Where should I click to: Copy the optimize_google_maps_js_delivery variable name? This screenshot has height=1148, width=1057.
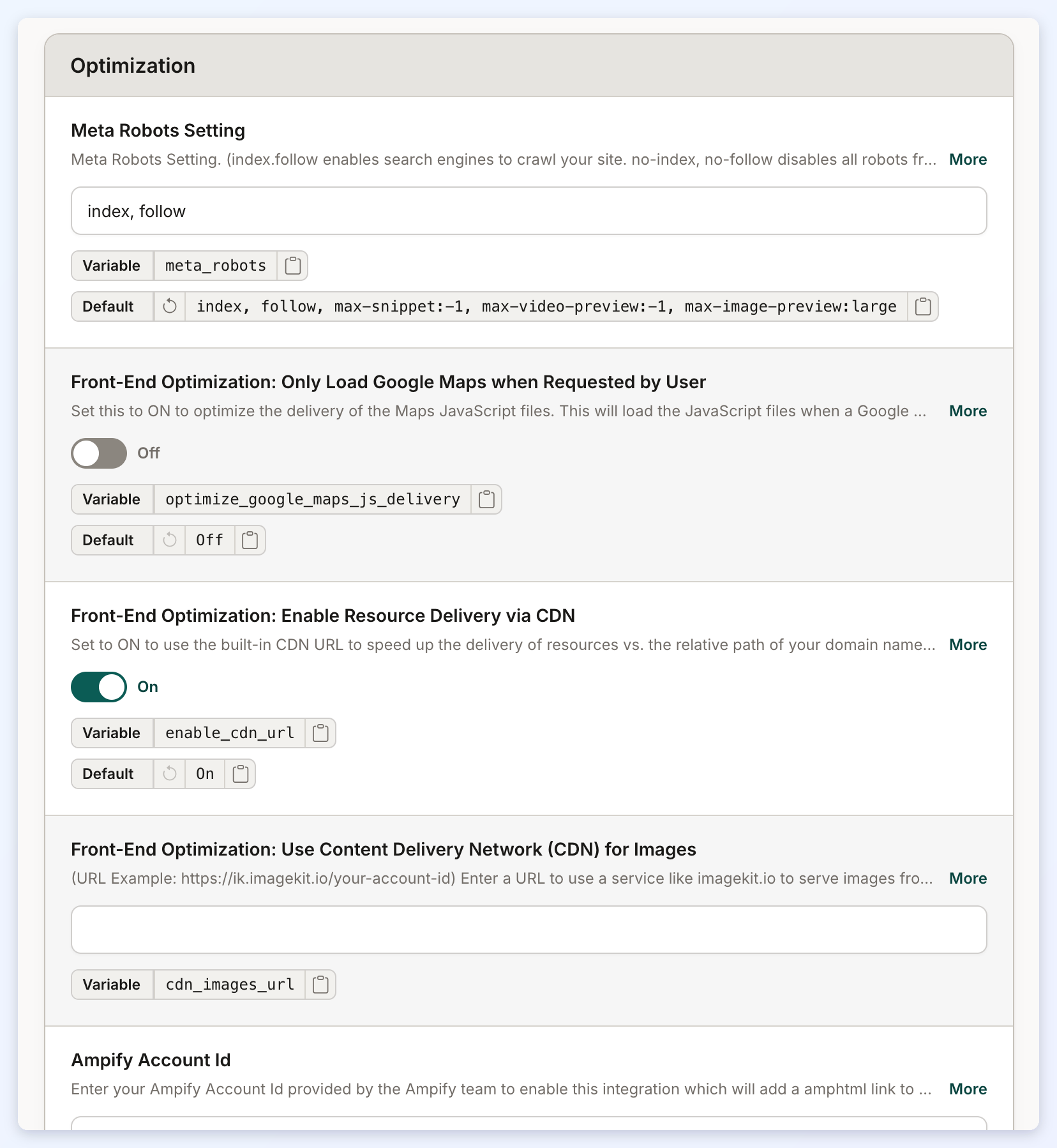(x=487, y=499)
